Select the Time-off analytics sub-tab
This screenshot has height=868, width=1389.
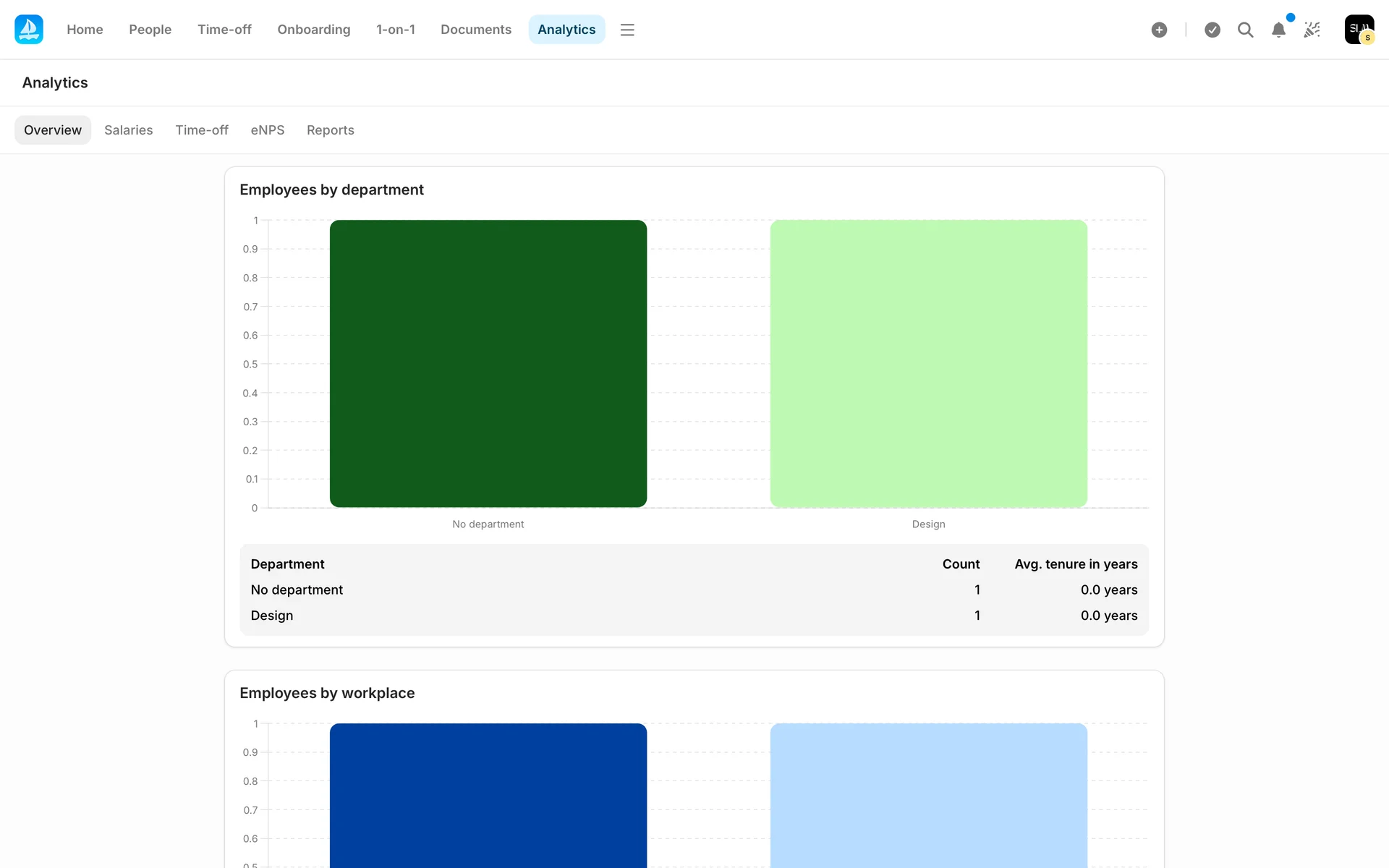click(201, 130)
